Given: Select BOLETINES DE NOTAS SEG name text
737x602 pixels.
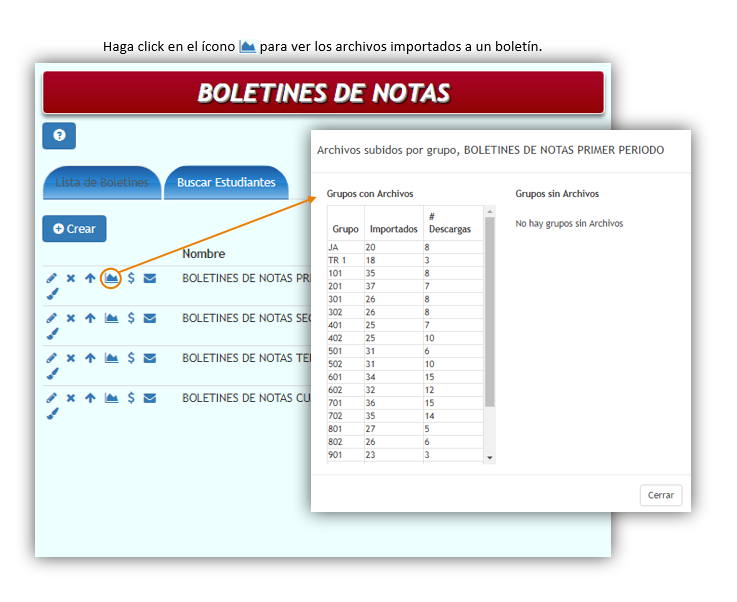Looking at the screenshot, I should pos(246,318).
